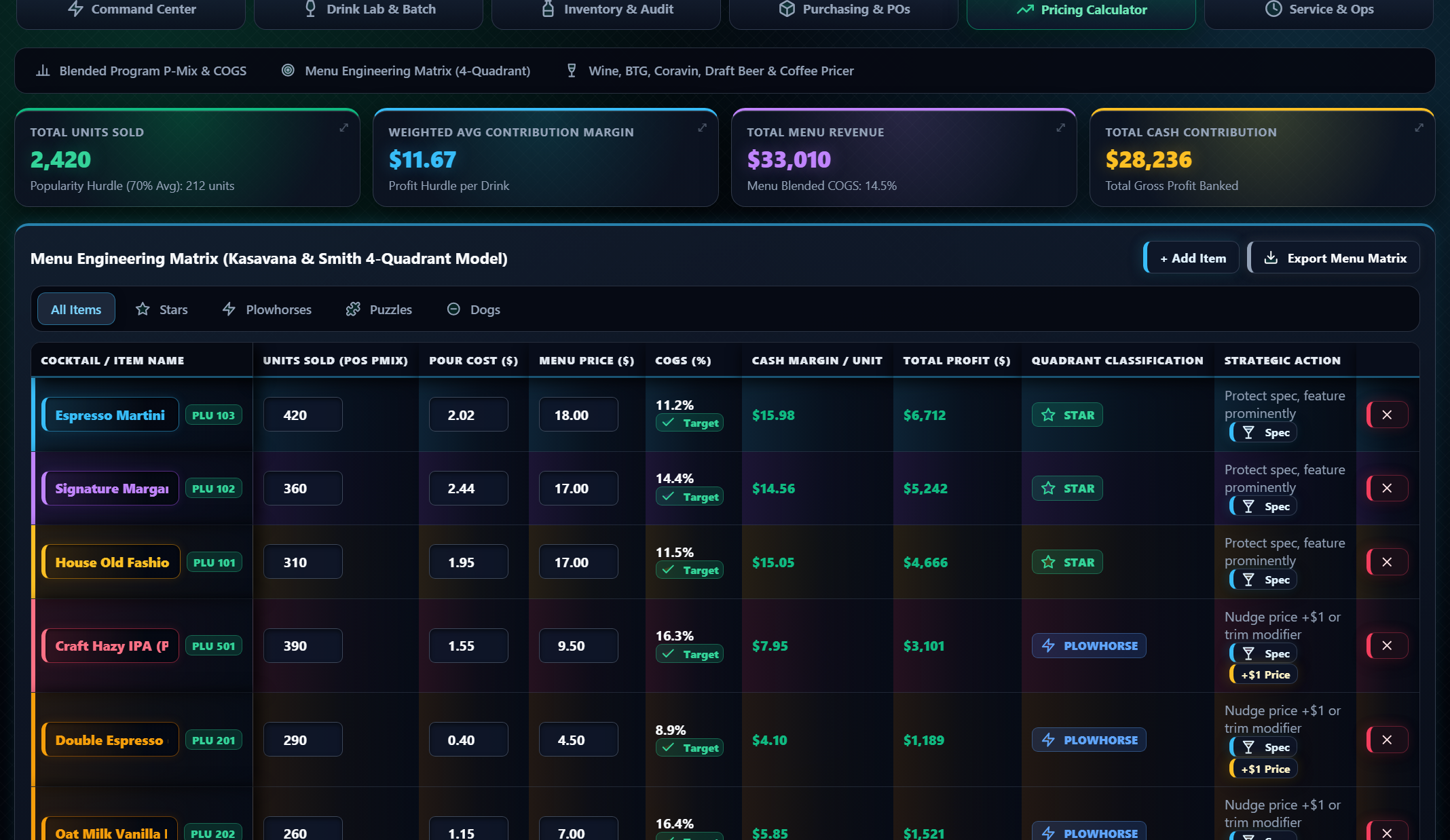This screenshot has height=840, width=1450.
Task: Edit Espresso Martini units sold field
Action: tap(303, 415)
